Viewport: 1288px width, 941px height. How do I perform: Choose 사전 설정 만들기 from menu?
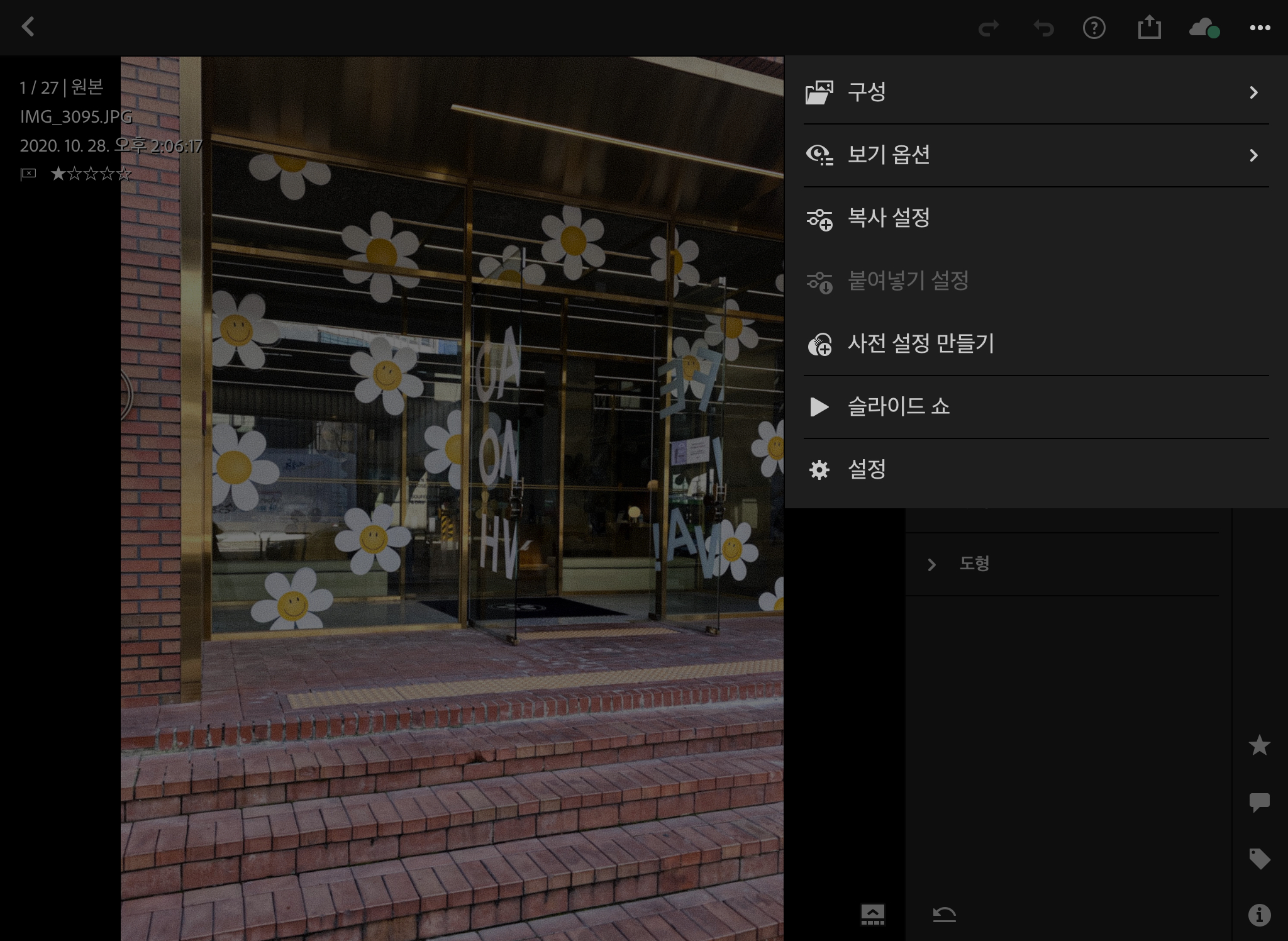click(x=920, y=344)
